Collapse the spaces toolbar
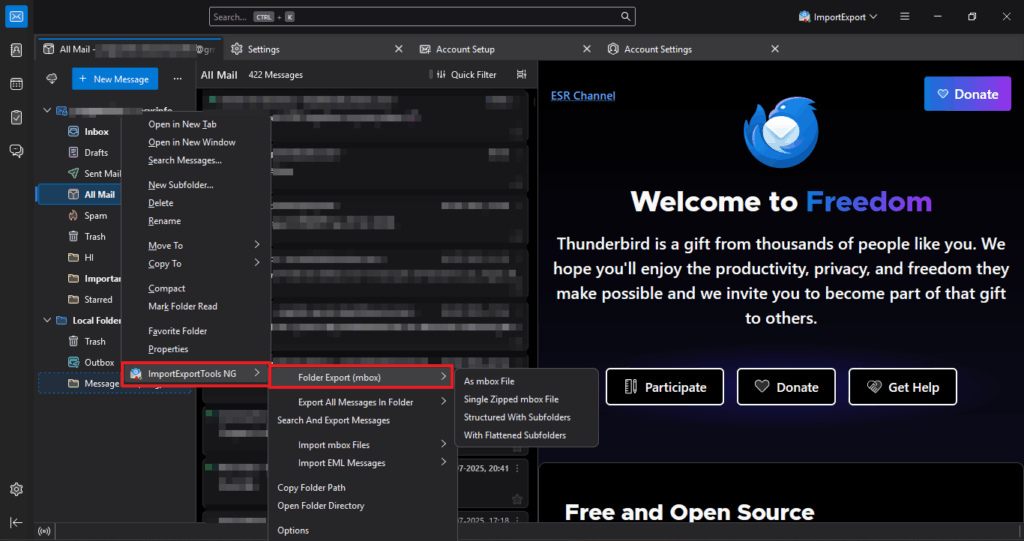The width and height of the screenshot is (1024, 541). click(x=16, y=522)
